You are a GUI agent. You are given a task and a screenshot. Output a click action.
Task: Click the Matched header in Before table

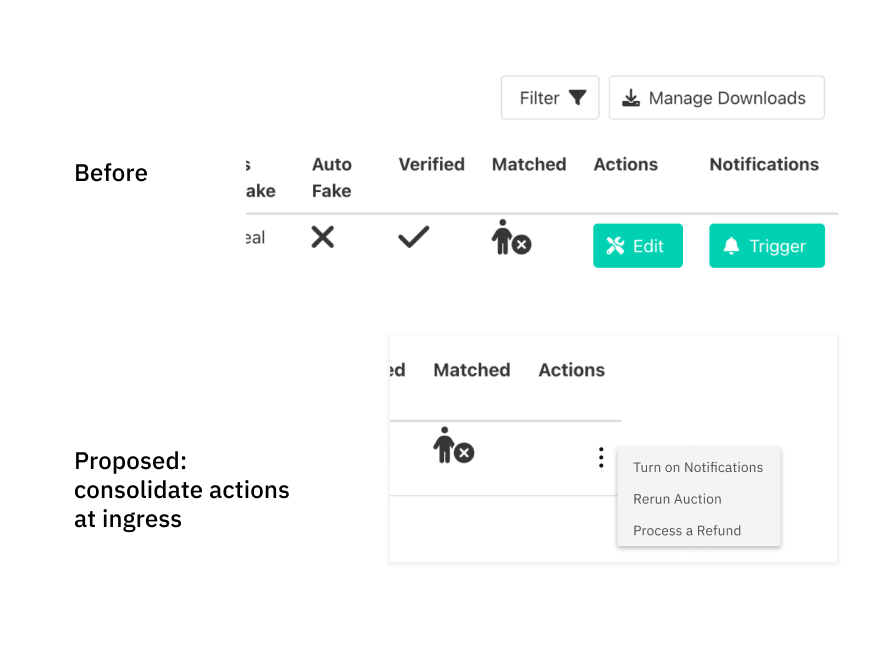coord(529,165)
